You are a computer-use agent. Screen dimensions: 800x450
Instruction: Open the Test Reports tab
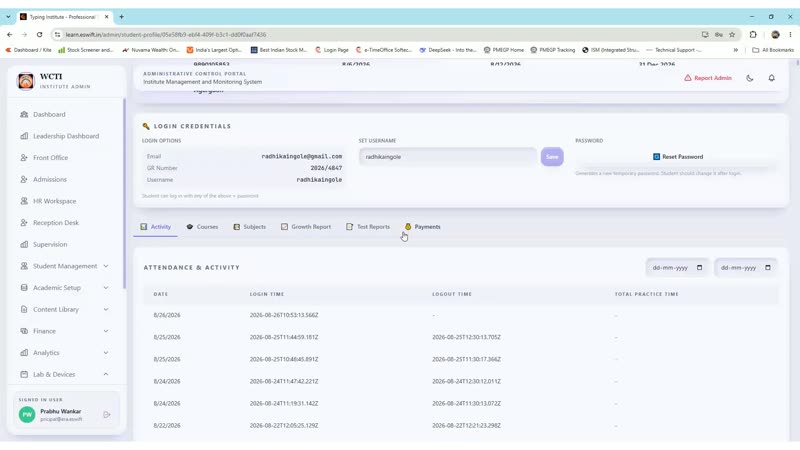coord(368,227)
